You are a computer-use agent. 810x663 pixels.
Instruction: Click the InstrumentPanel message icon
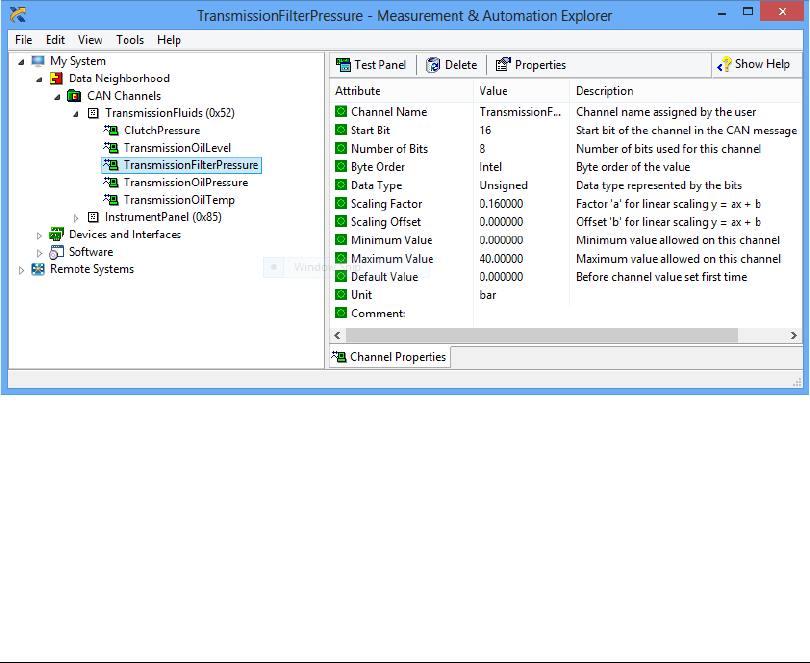coord(93,217)
